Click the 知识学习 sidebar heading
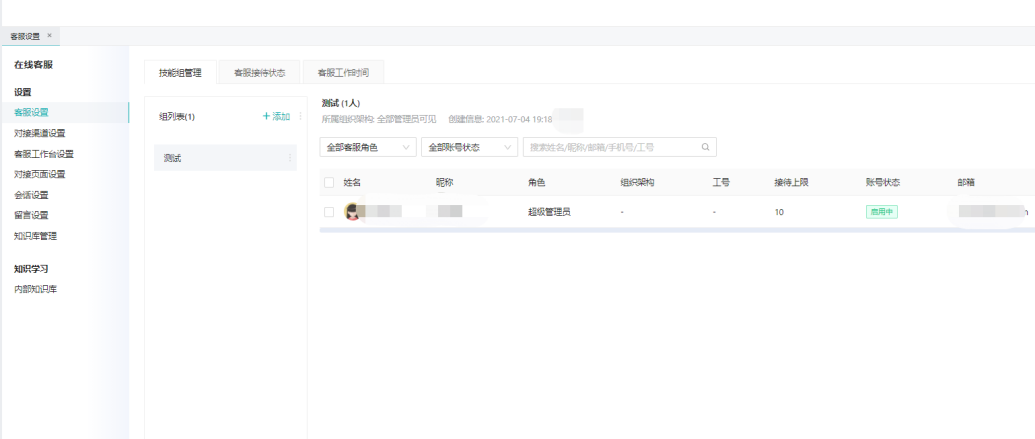Screen dimensions: 1035x439 tap(31, 269)
